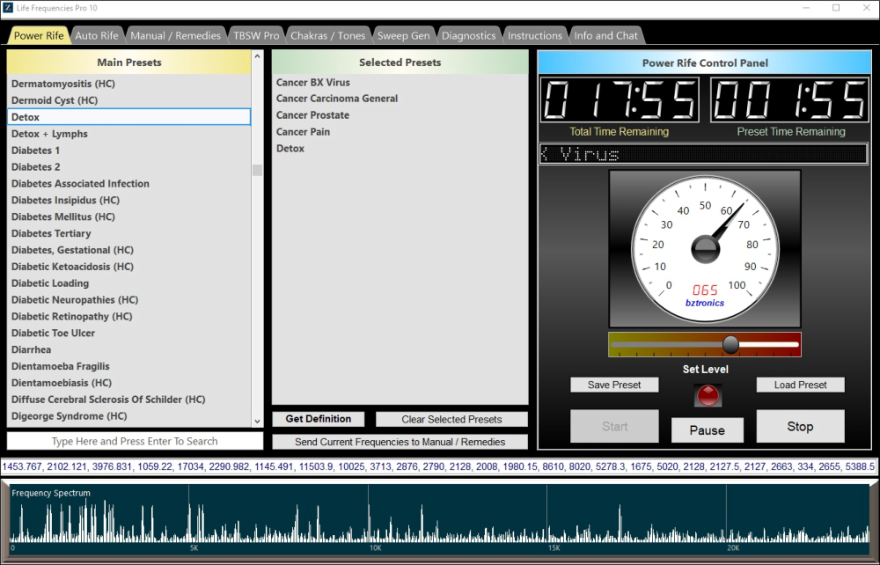Click the Save Preset button
The height and width of the screenshot is (565, 880).
614,385
